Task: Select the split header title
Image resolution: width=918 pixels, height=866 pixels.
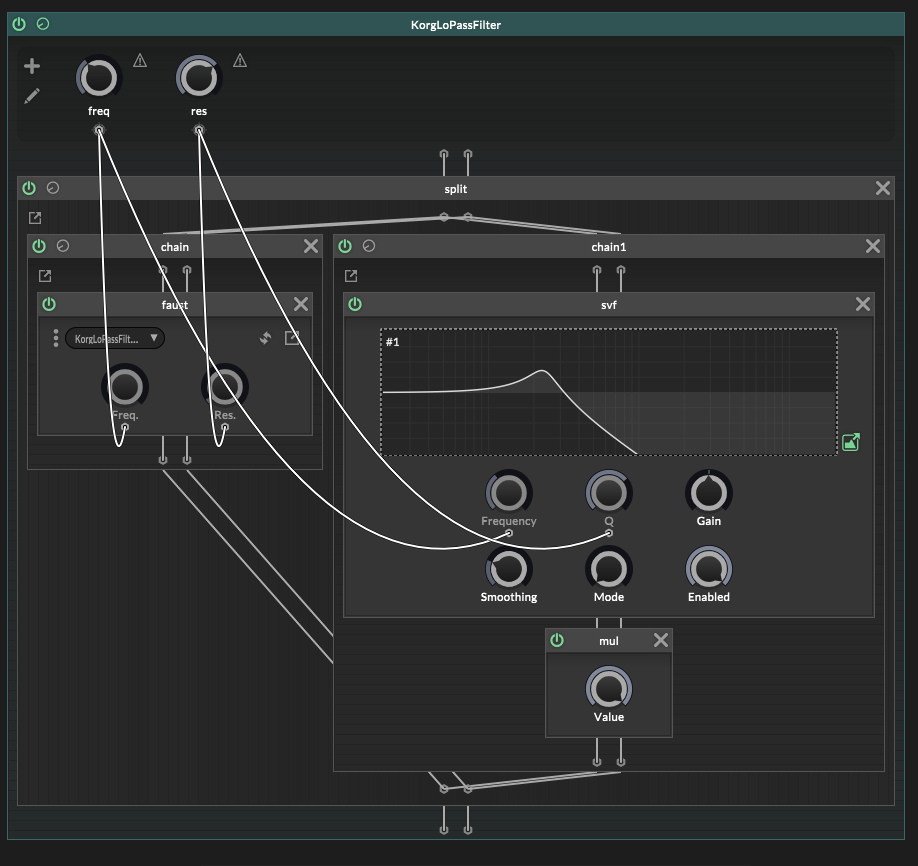Action: point(455,189)
